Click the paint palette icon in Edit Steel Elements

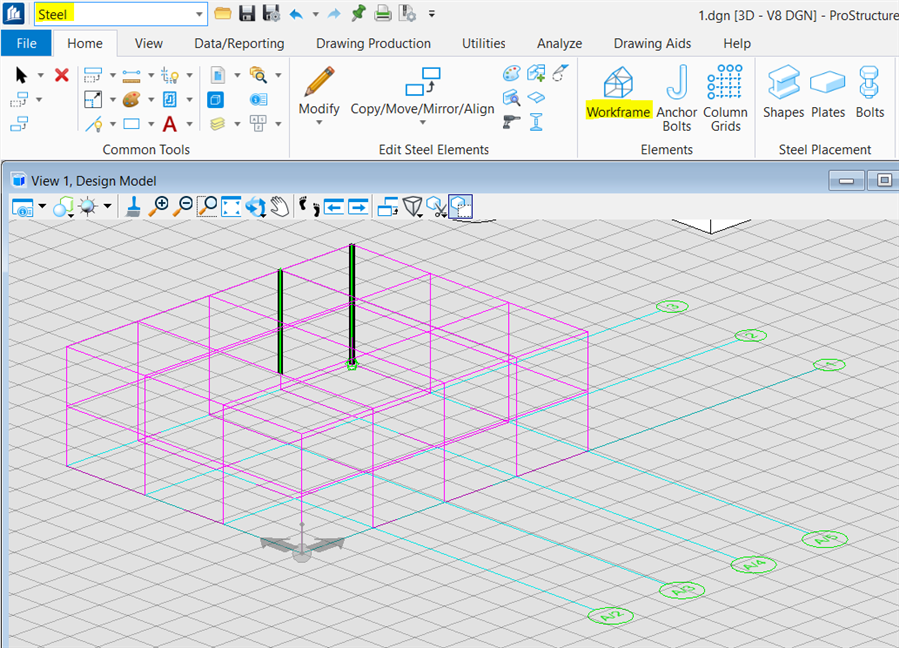[x=511, y=73]
